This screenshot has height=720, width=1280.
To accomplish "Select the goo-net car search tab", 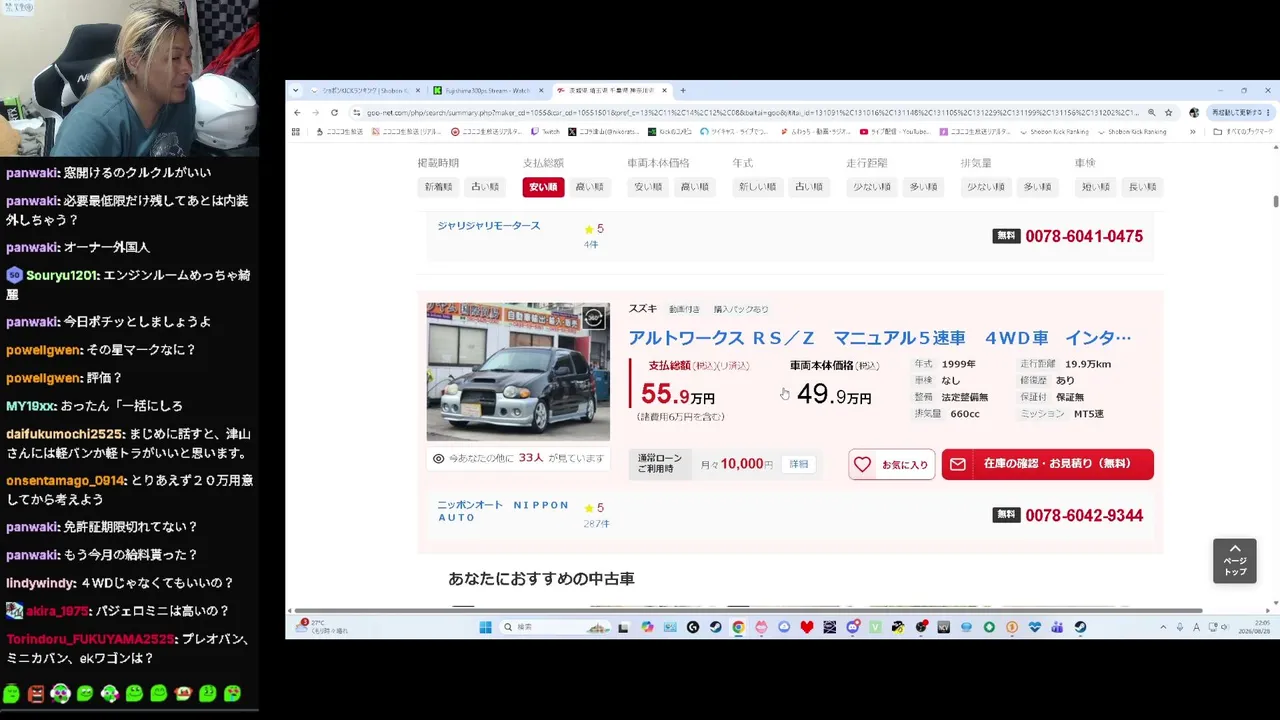I will [x=611, y=90].
